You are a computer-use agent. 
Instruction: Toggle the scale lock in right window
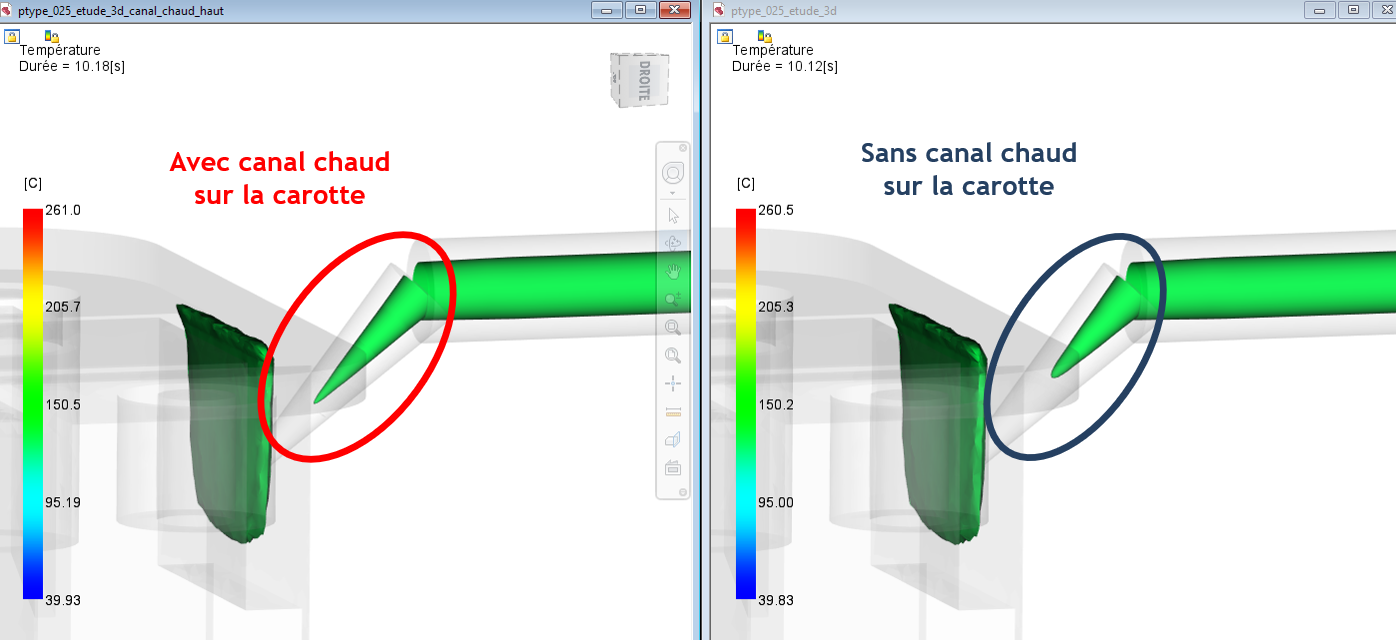click(764, 36)
